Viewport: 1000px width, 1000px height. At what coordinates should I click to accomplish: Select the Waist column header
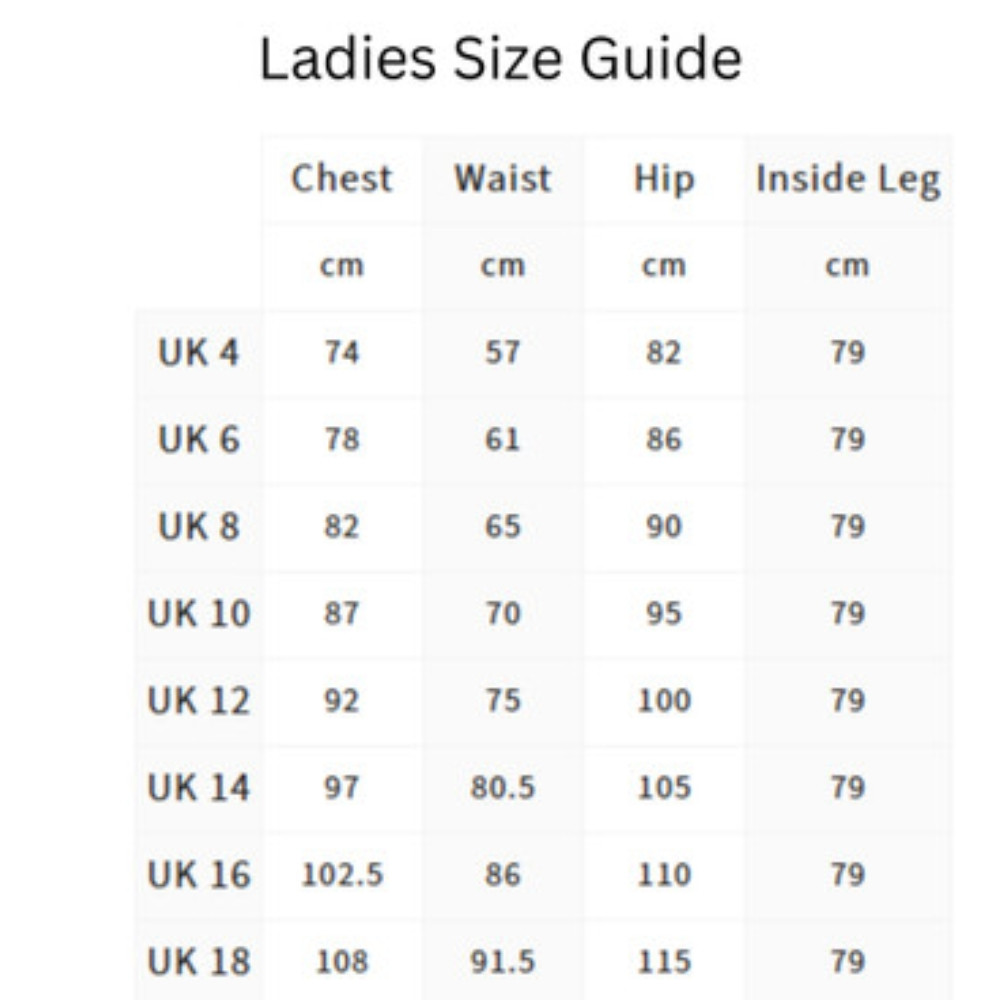tap(502, 179)
